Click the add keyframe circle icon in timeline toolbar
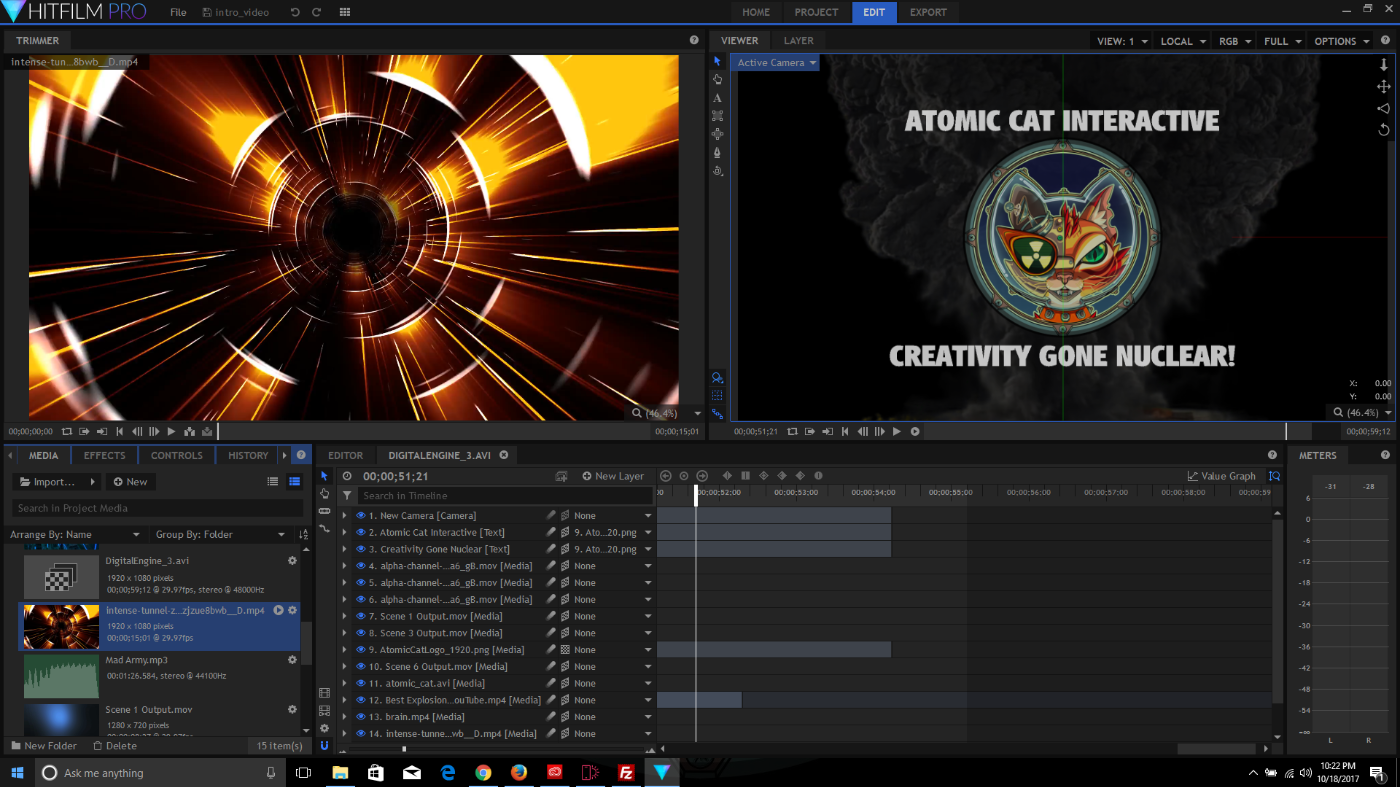1400x787 pixels. (x=683, y=476)
